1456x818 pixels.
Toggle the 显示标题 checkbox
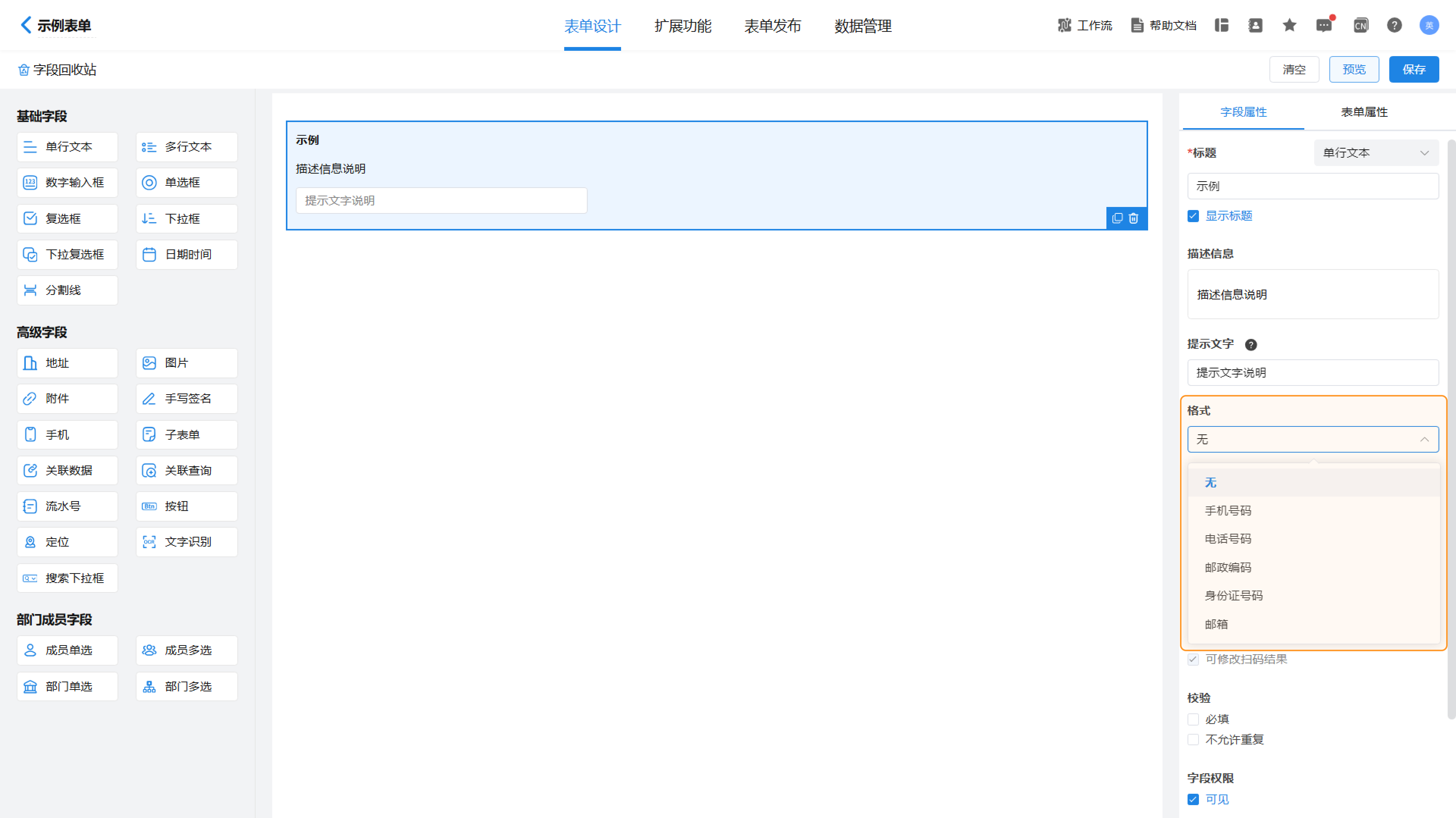[1193, 216]
